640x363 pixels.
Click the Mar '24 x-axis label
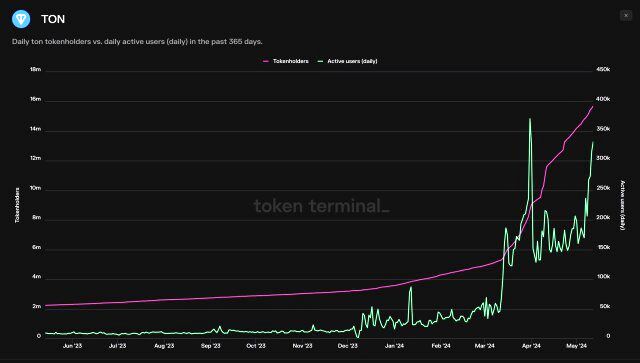tap(484, 346)
